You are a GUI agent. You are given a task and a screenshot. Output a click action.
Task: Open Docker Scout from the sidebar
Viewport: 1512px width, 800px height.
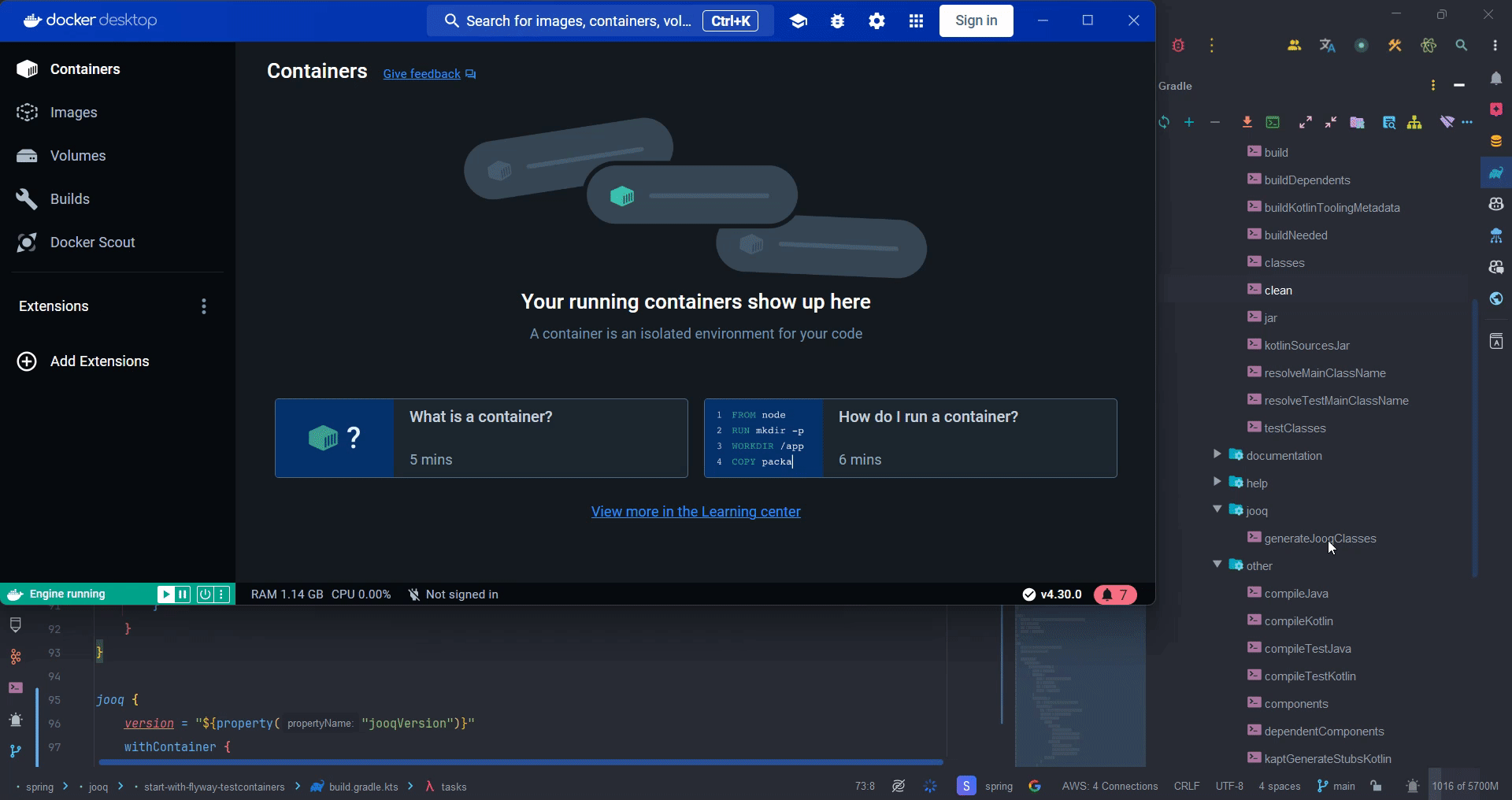click(x=76, y=243)
